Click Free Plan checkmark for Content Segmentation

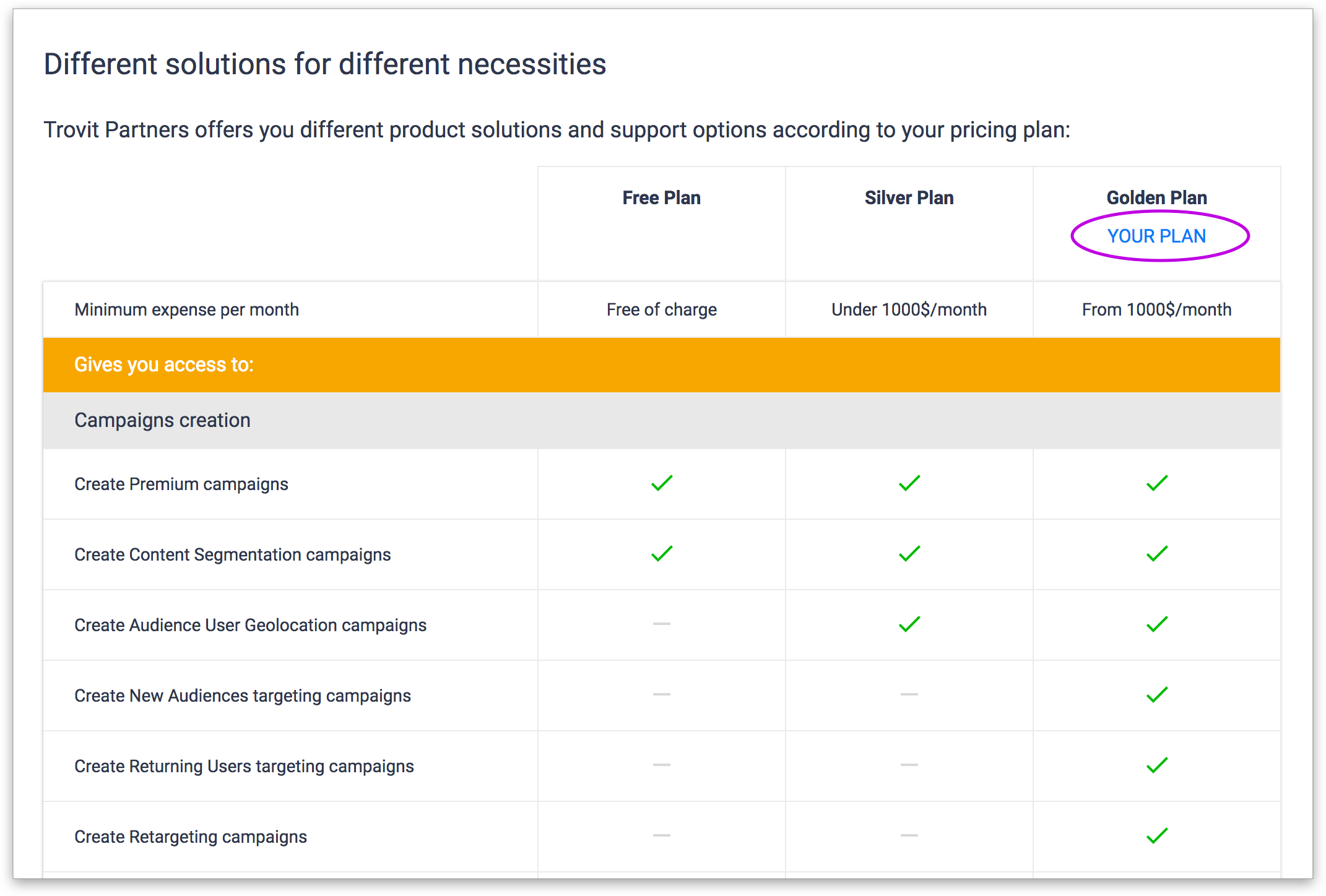point(662,554)
